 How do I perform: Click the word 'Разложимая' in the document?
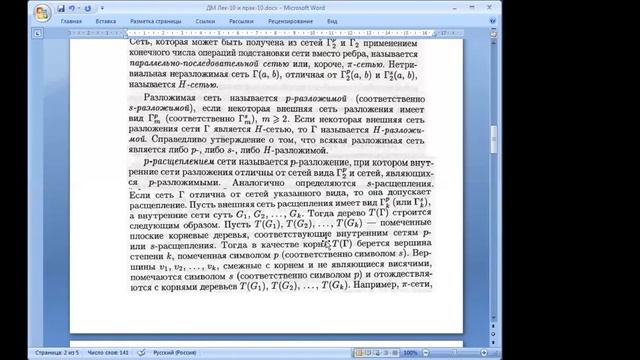tap(169, 98)
